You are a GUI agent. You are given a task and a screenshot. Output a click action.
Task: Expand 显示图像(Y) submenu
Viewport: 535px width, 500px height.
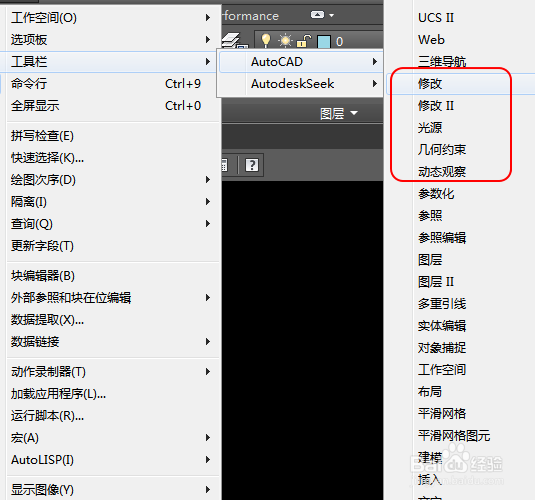110,490
